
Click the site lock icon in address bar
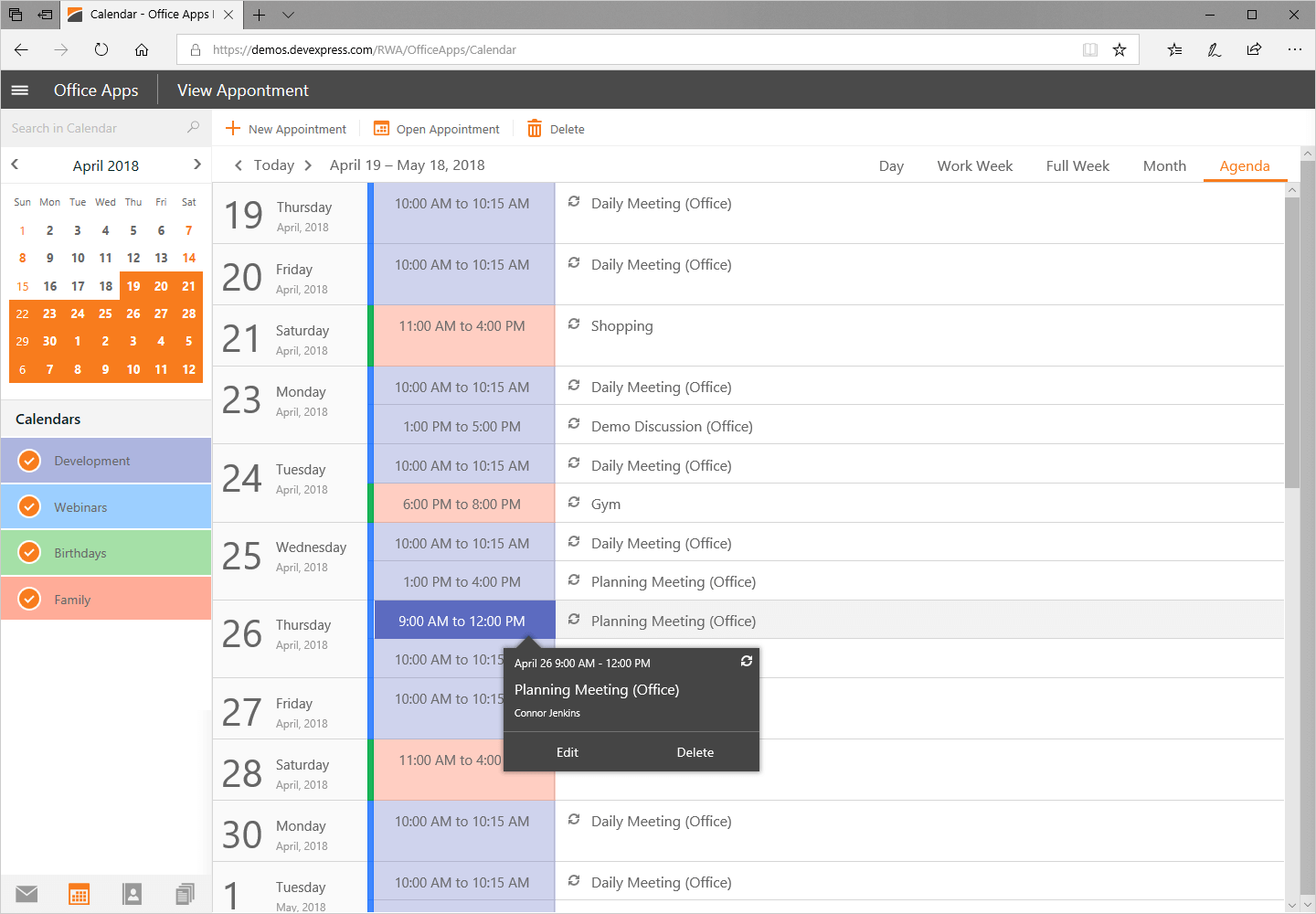pos(195,49)
